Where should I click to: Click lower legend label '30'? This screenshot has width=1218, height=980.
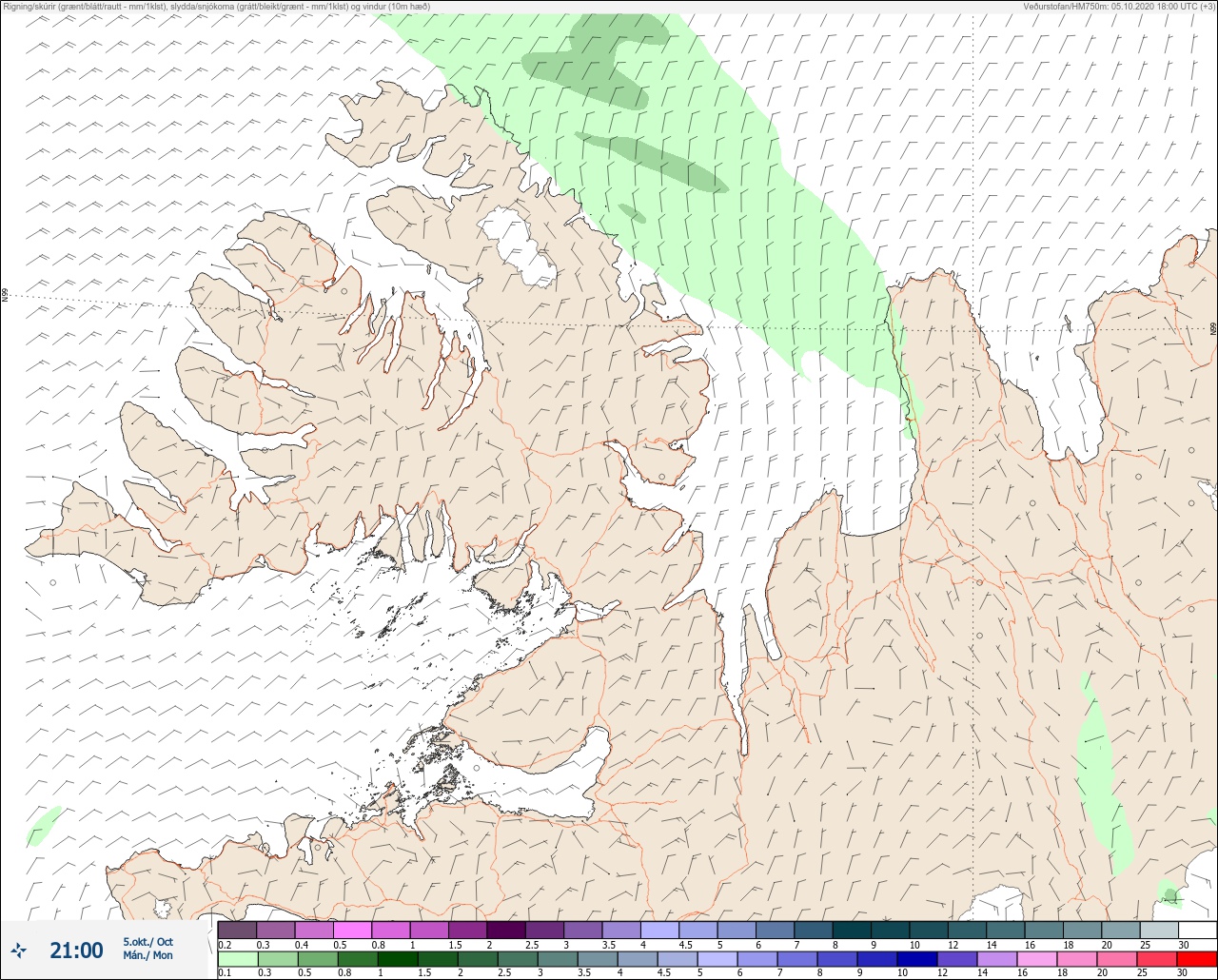tap(1183, 973)
